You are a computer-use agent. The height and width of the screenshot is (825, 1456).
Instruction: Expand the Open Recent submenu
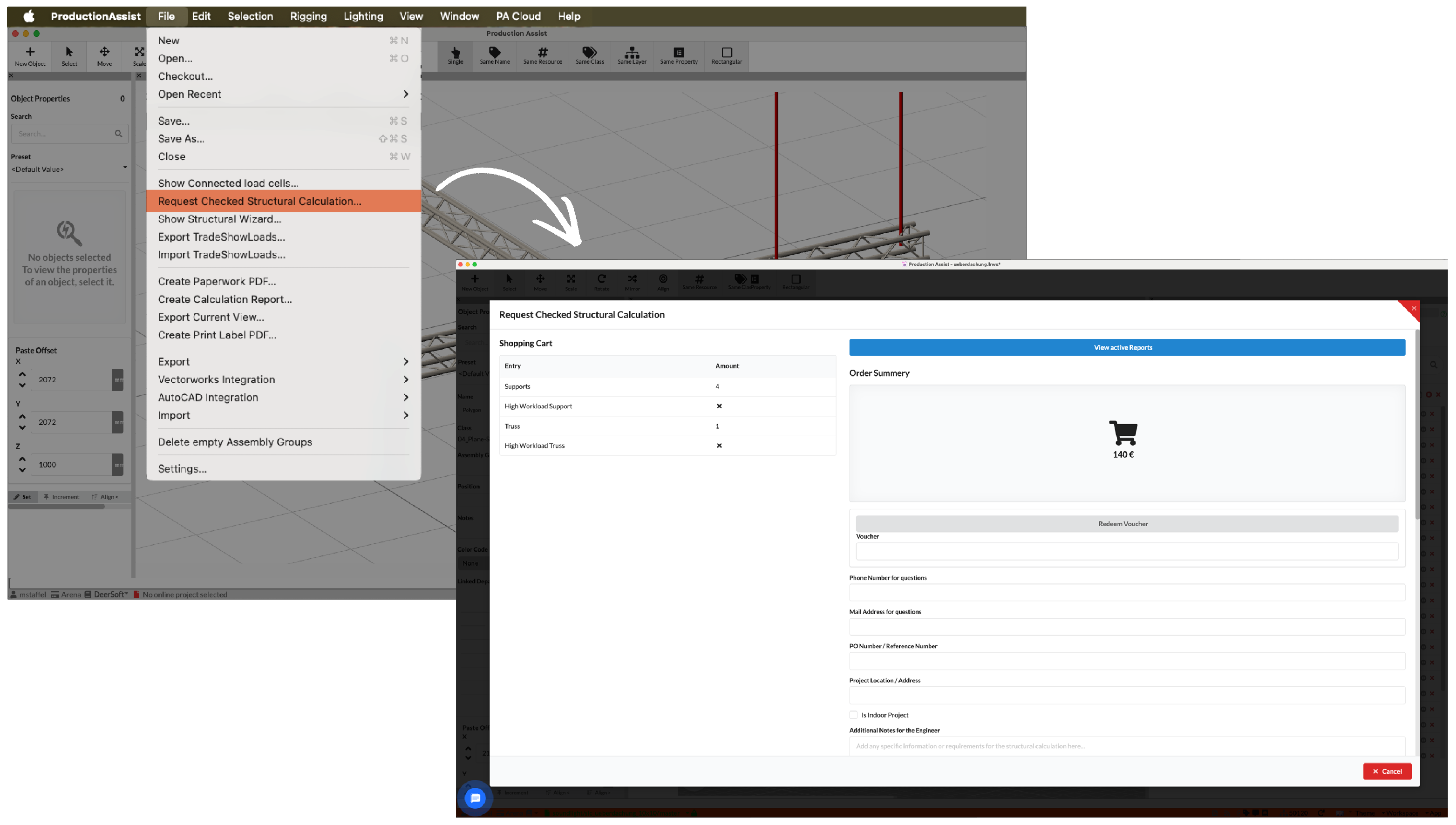pos(283,94)
